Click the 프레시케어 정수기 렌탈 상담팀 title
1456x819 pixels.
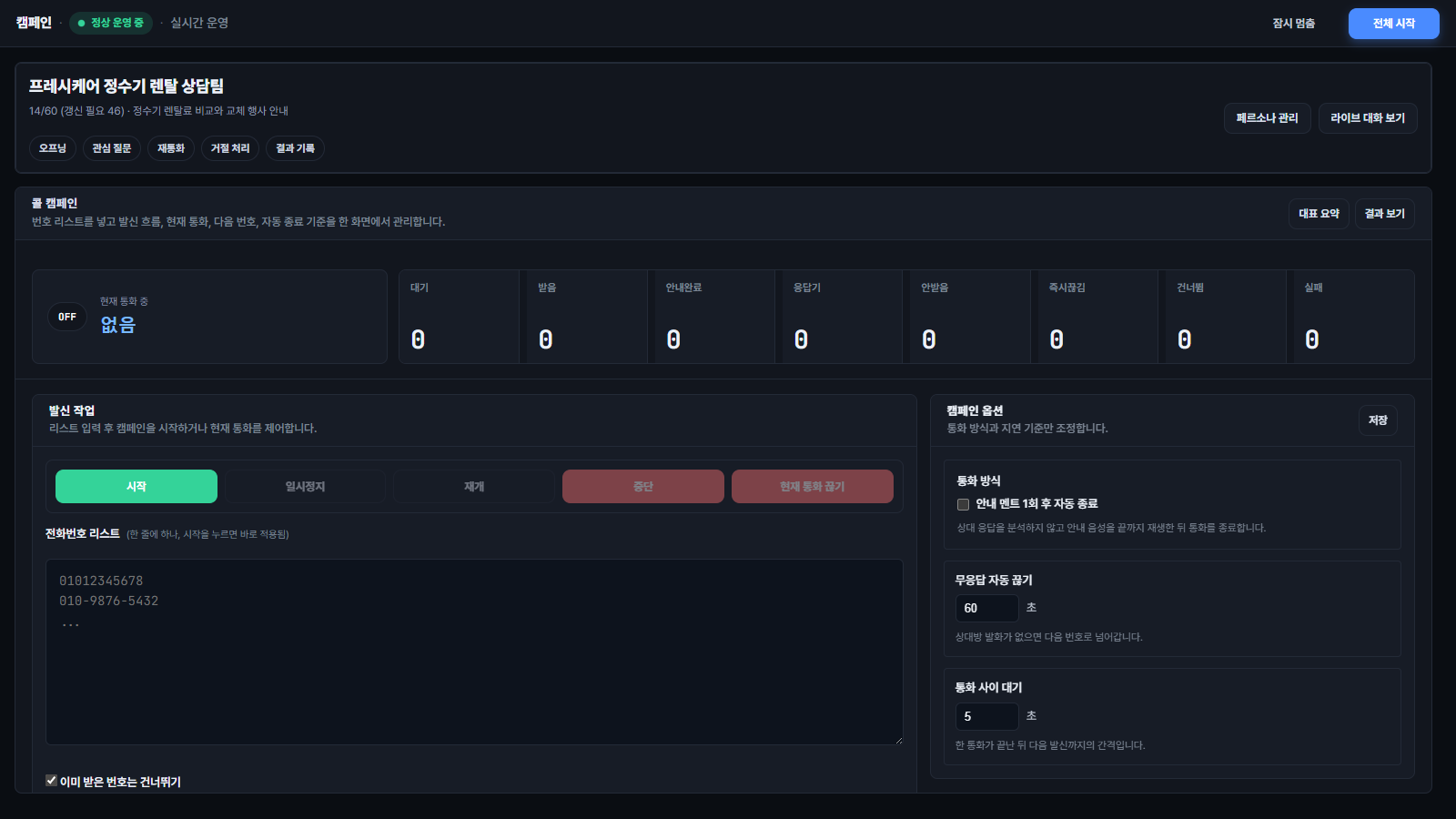(126, 86)
